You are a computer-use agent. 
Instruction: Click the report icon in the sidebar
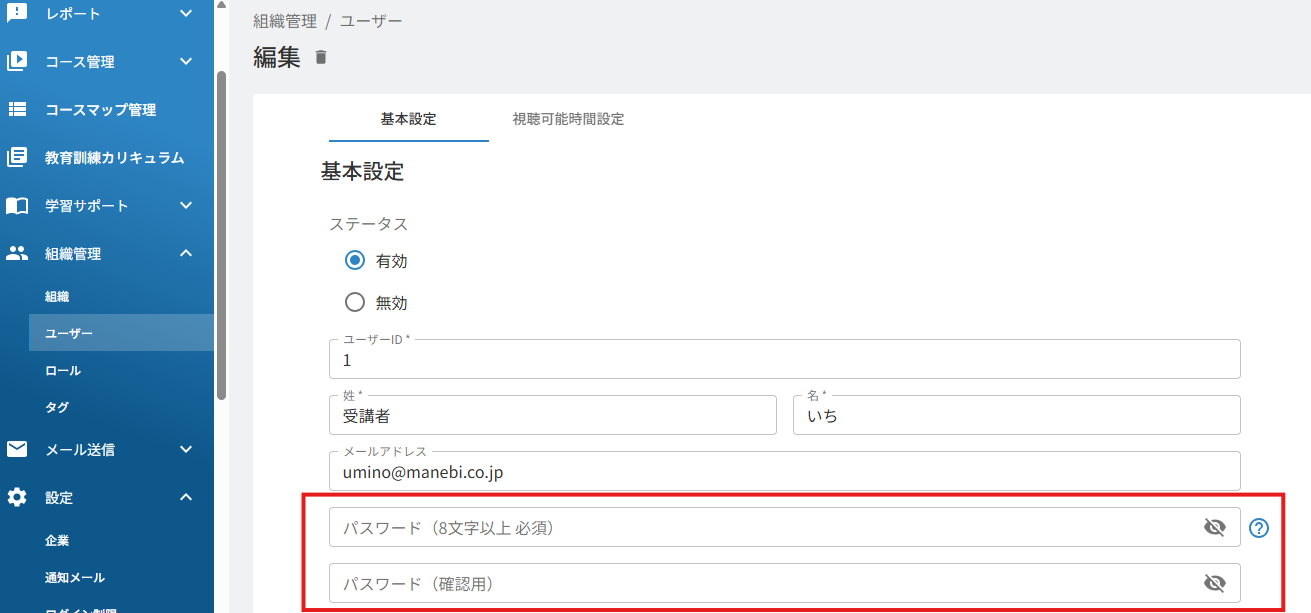pos(17,12)
